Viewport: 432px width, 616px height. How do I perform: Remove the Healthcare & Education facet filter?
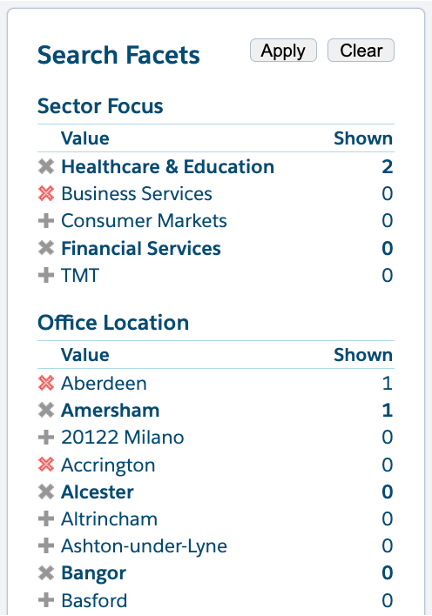tap(46, 167)
